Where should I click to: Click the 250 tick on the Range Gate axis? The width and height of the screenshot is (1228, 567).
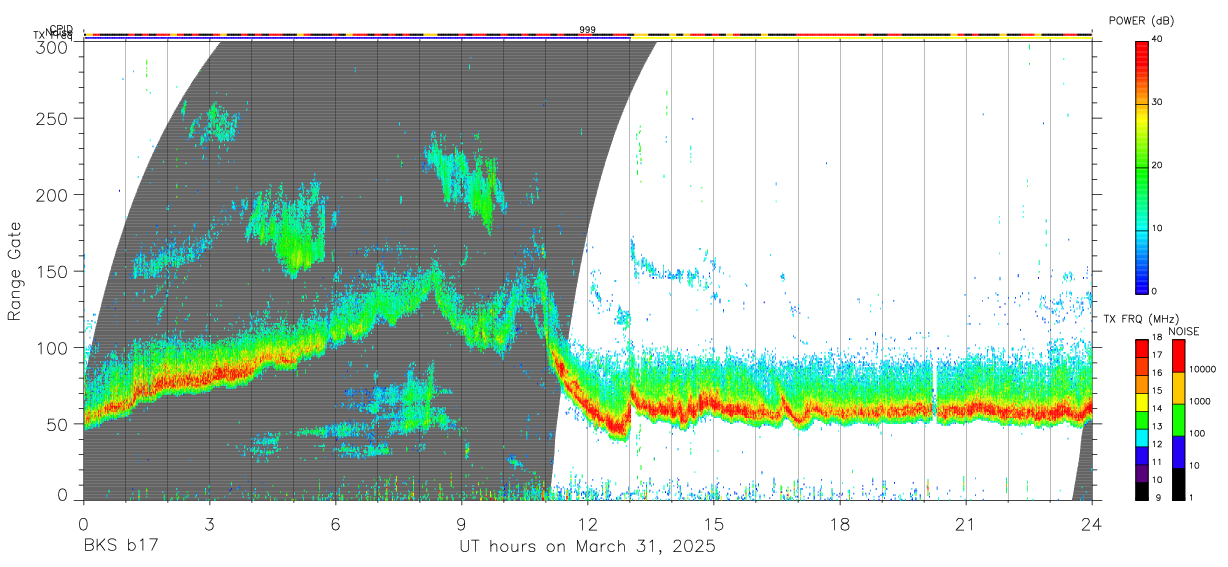click(54, 118)
